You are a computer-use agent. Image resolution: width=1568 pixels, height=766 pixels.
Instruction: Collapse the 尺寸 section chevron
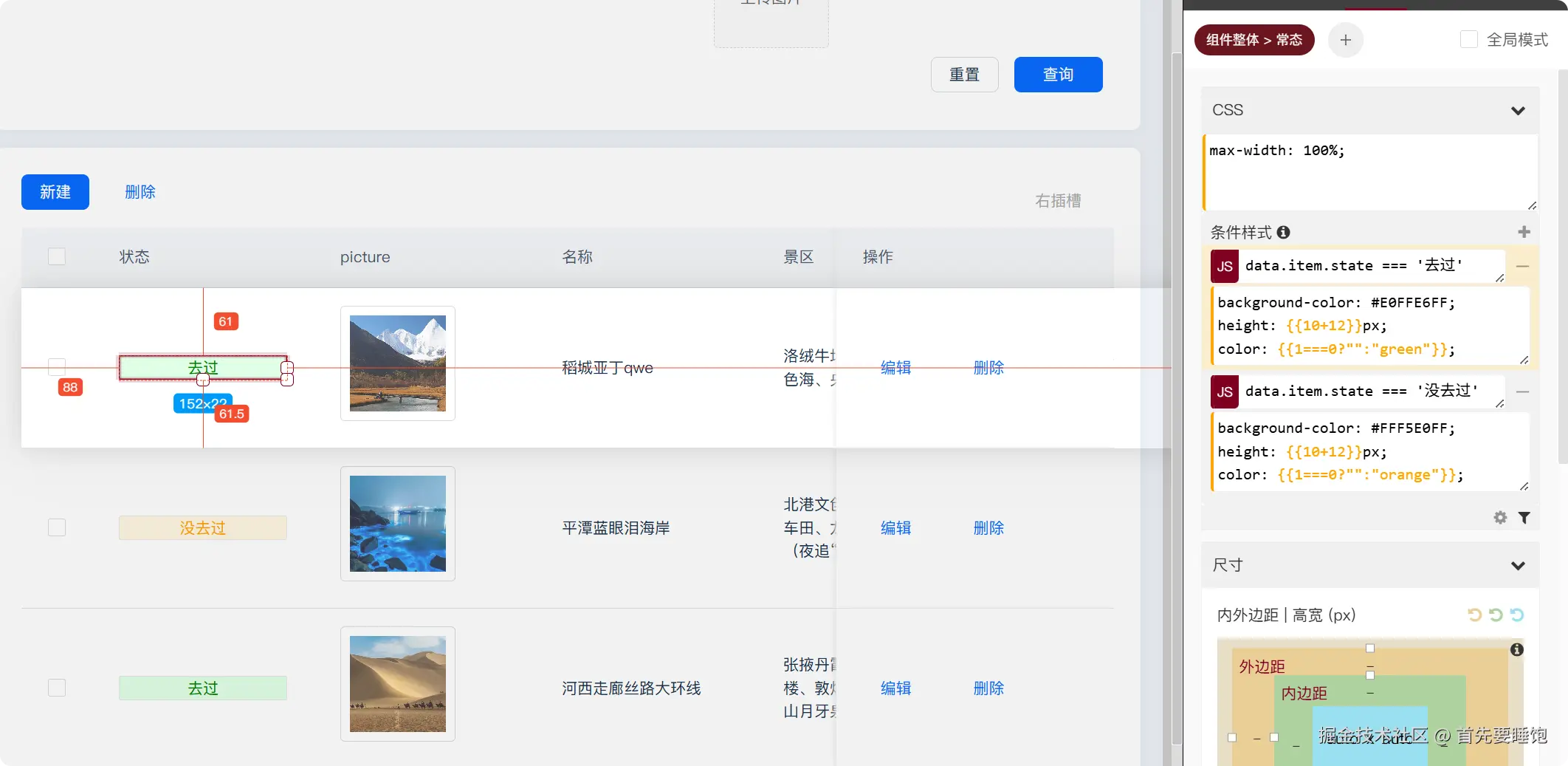(1518, 566)
